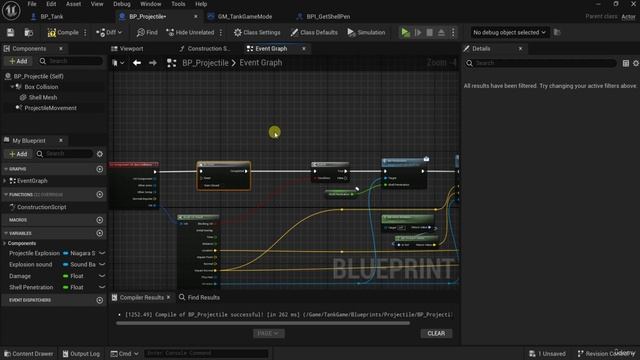
Task: Open Compile options menu
Action: point(85,32)
